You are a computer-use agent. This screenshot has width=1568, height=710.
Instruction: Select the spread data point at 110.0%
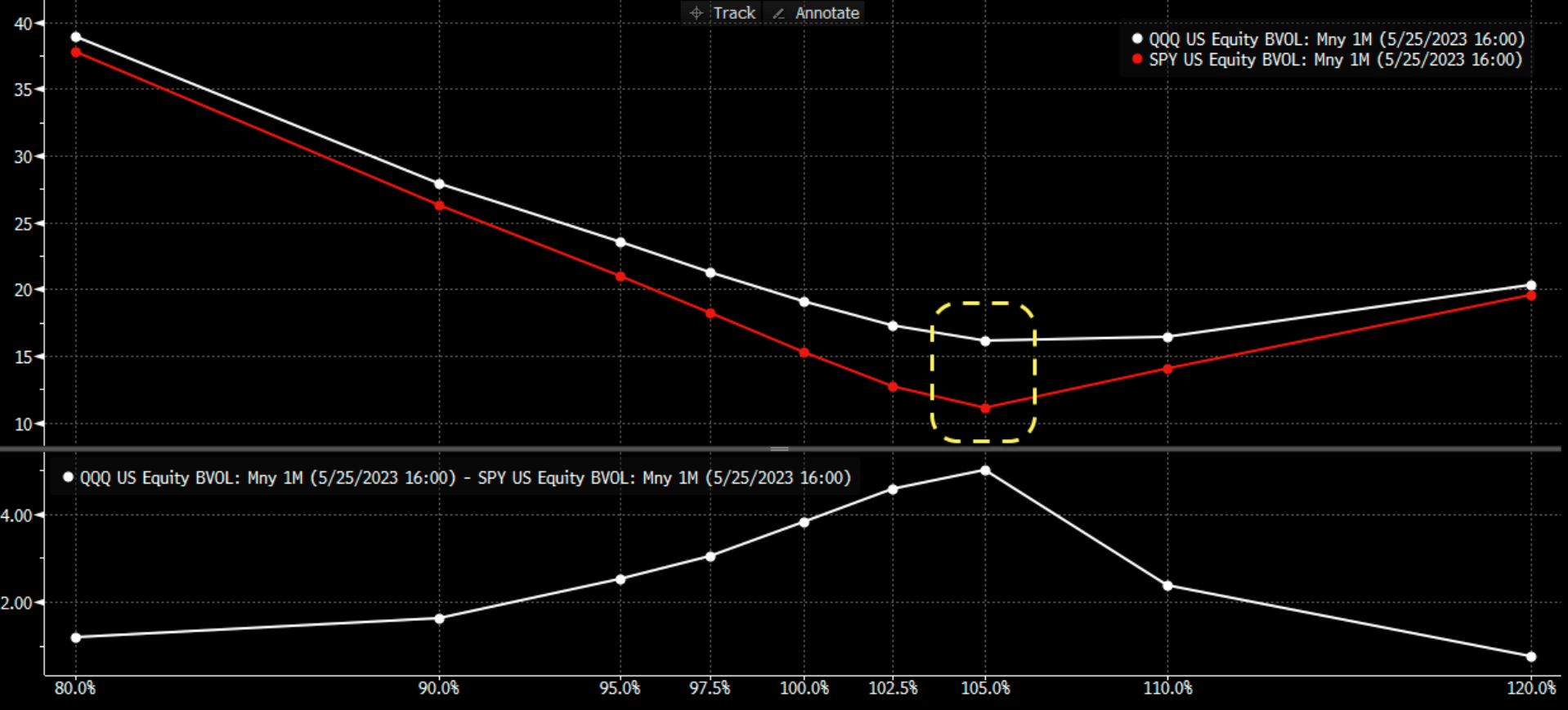1168,586
